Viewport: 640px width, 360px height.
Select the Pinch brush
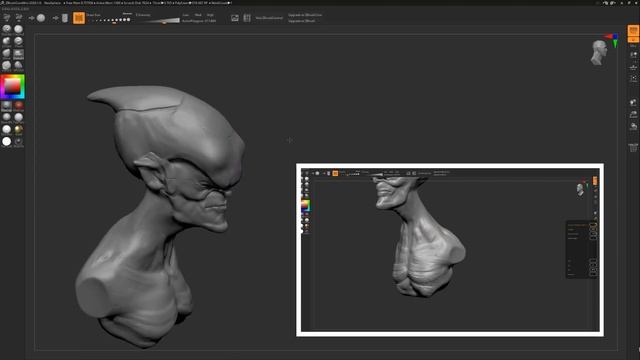18,42
